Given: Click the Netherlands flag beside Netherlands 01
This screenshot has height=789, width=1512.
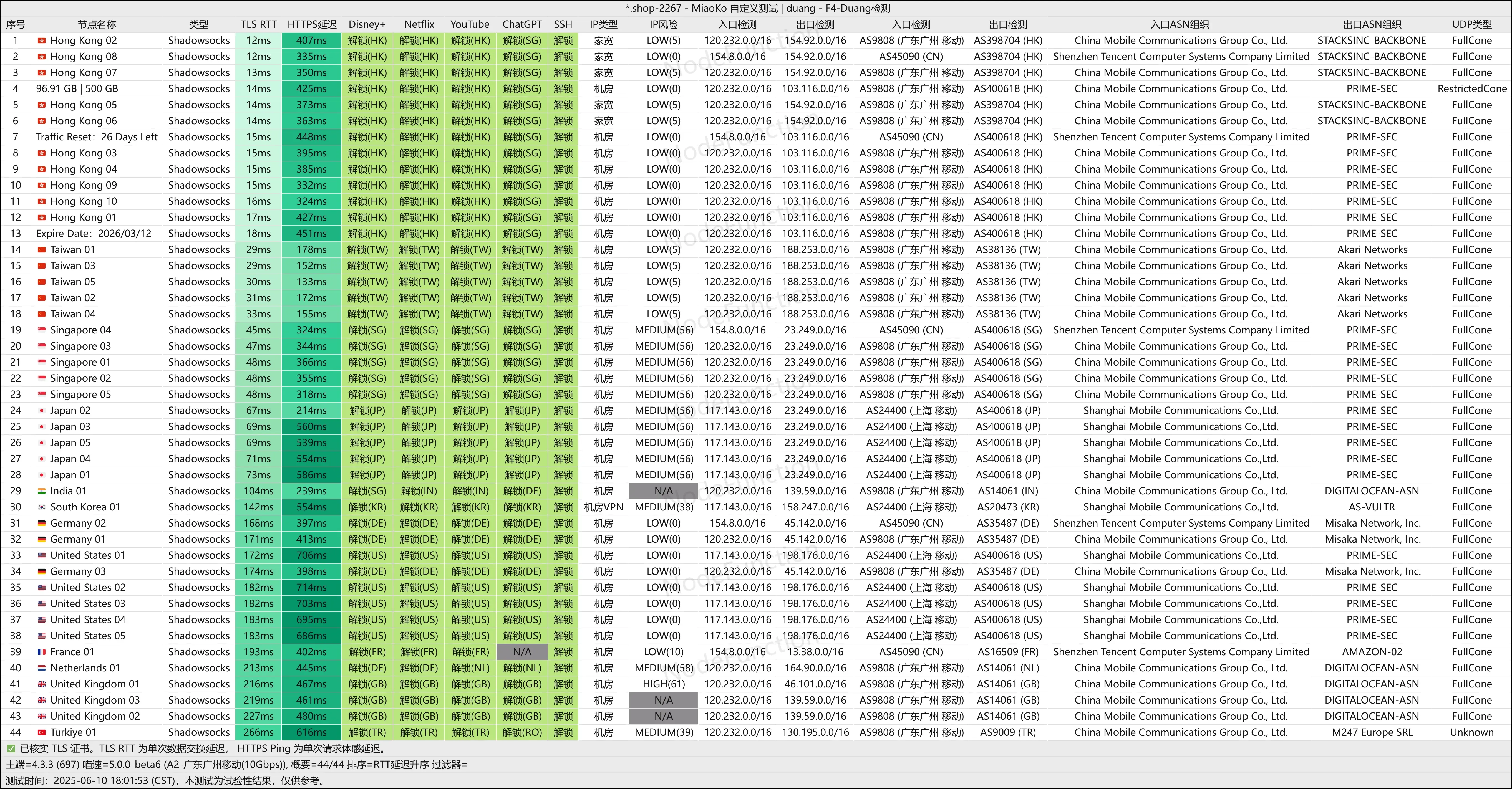Looking at the screenshot, I should (x=41, y=668).
